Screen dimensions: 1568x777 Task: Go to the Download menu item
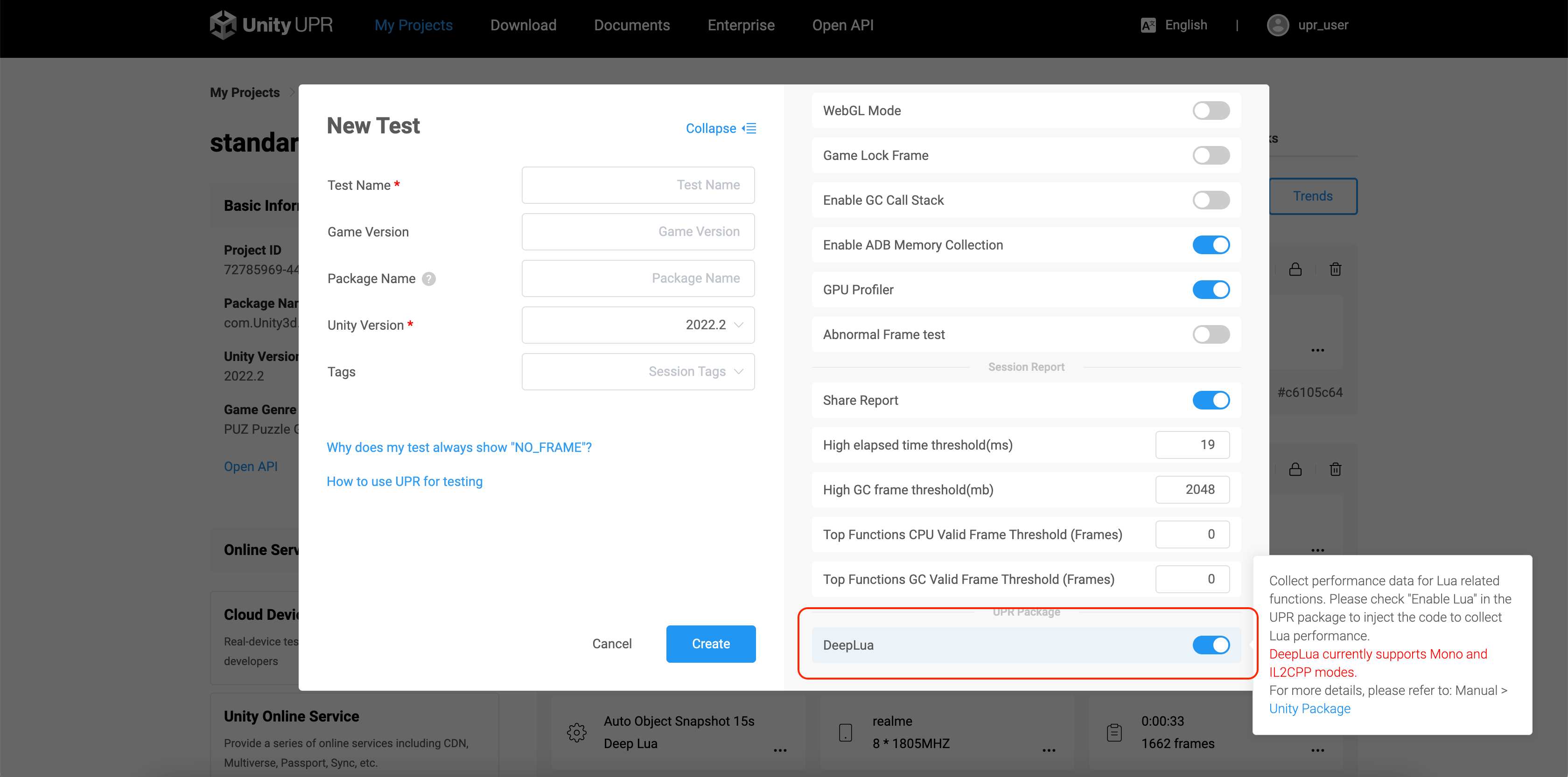coord(523,25)
